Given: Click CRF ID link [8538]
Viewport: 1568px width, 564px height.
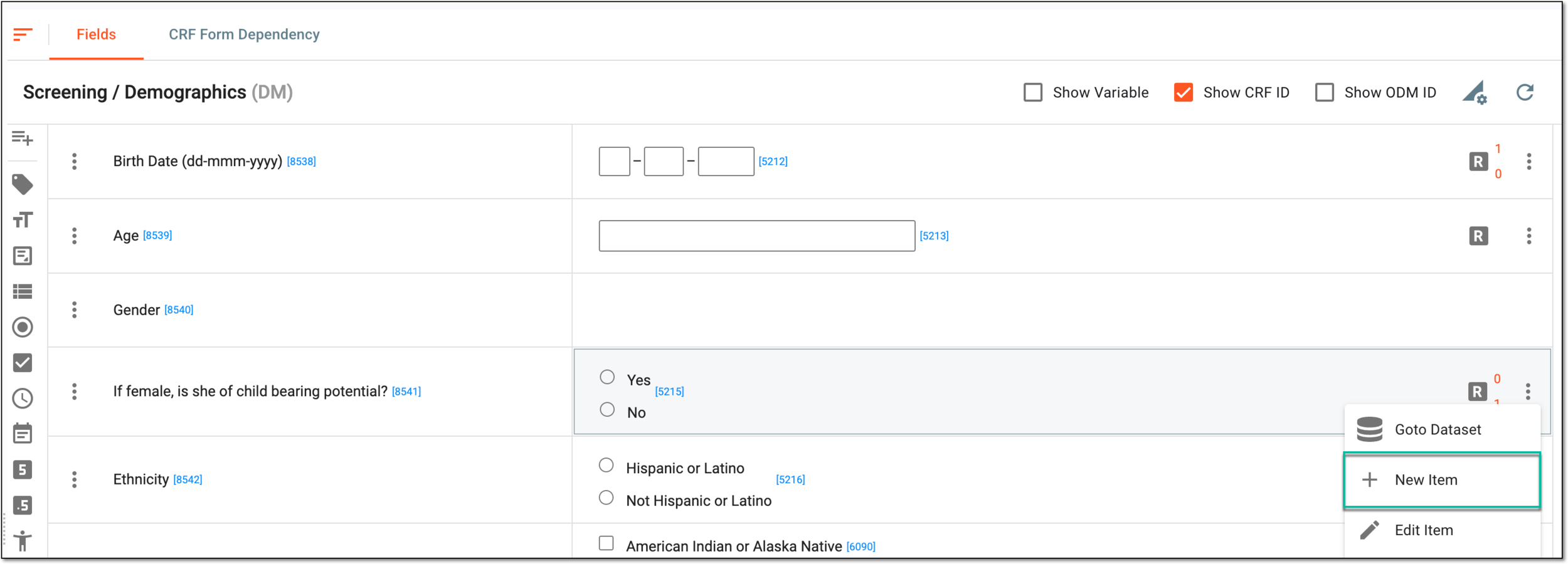Looking at the screenshot, I should click(302, 162).
